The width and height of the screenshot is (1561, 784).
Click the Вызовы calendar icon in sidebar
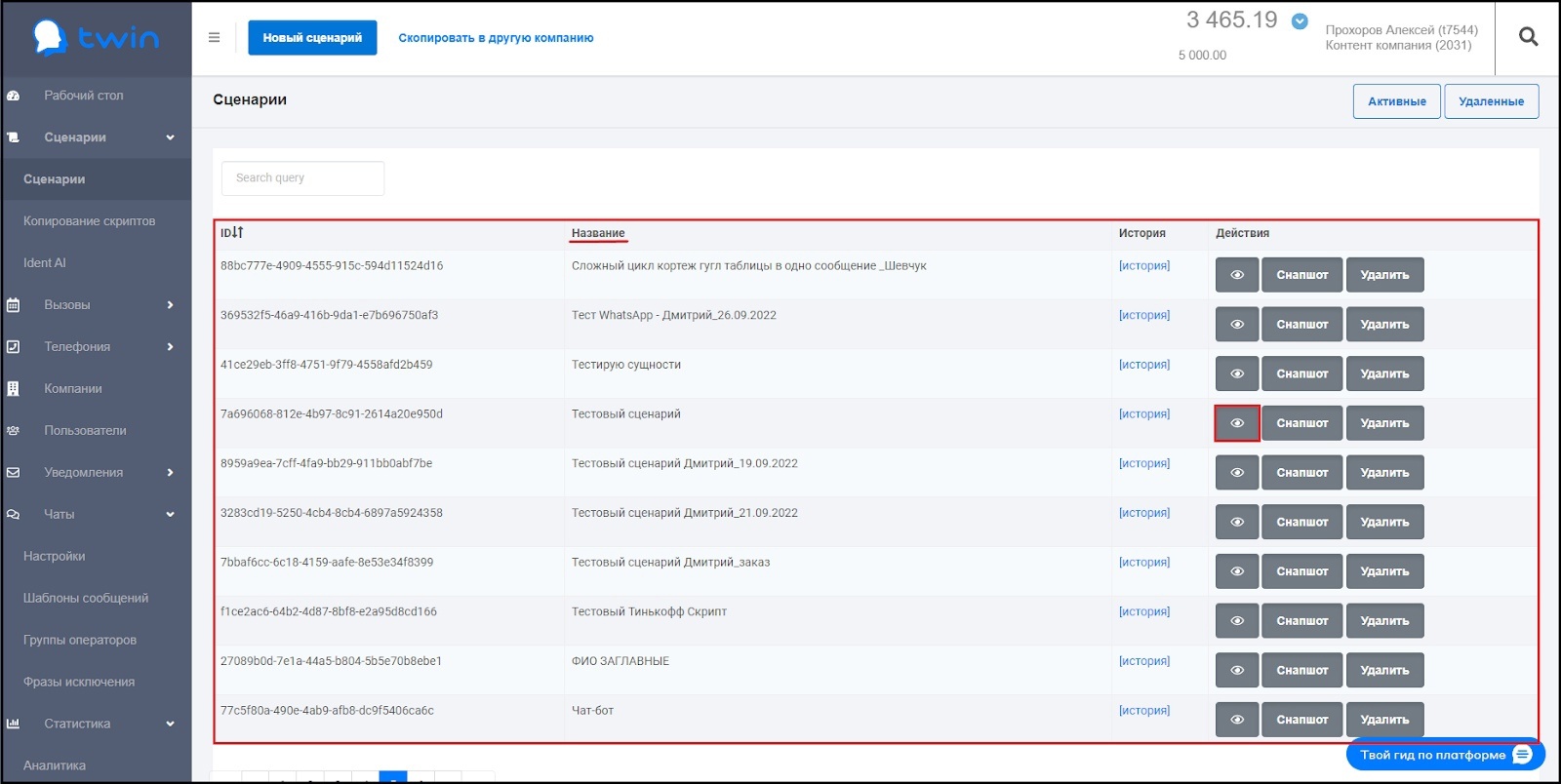[x=14, y=305]
